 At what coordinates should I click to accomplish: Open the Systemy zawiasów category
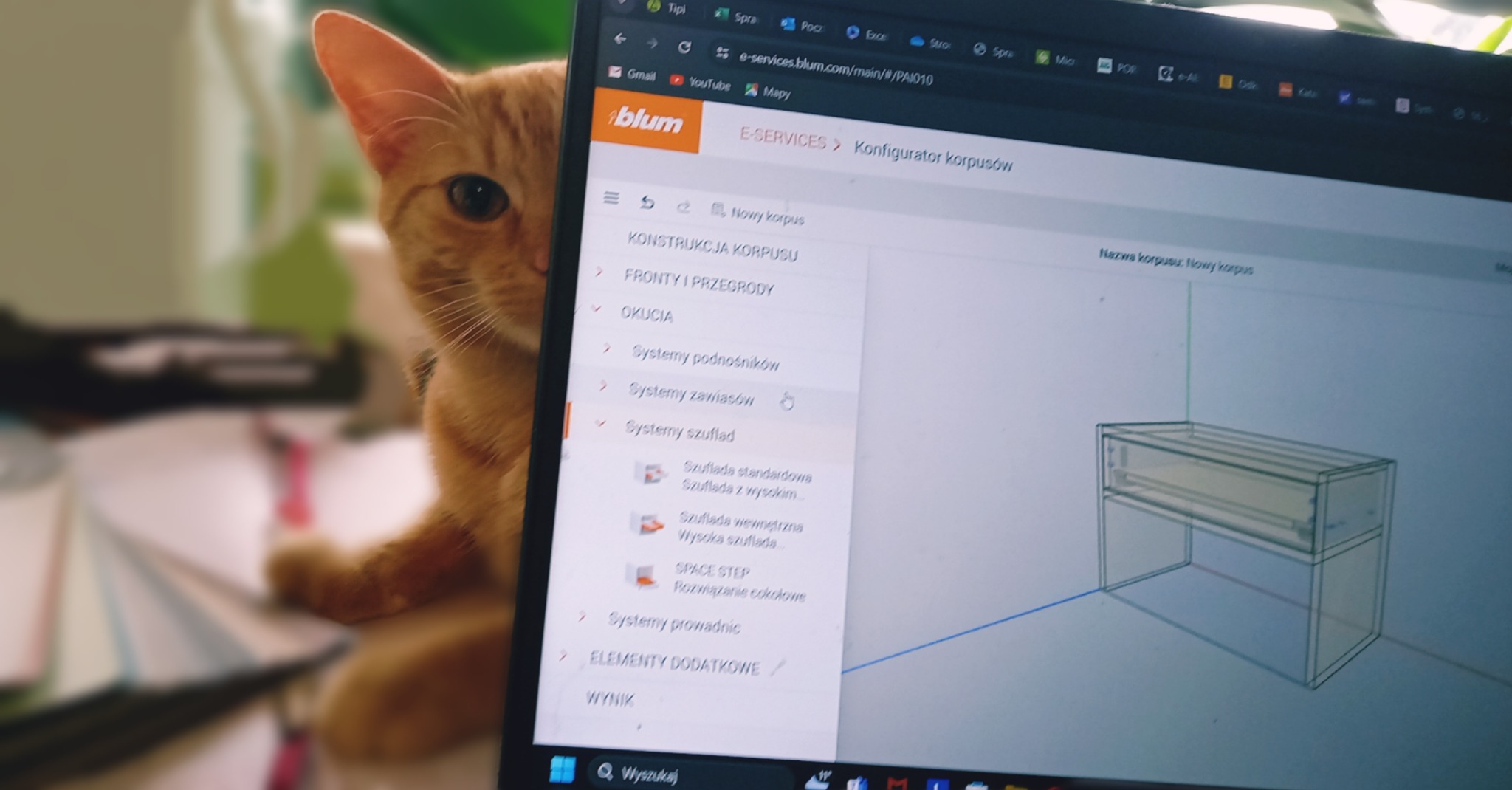coord(690,396)
